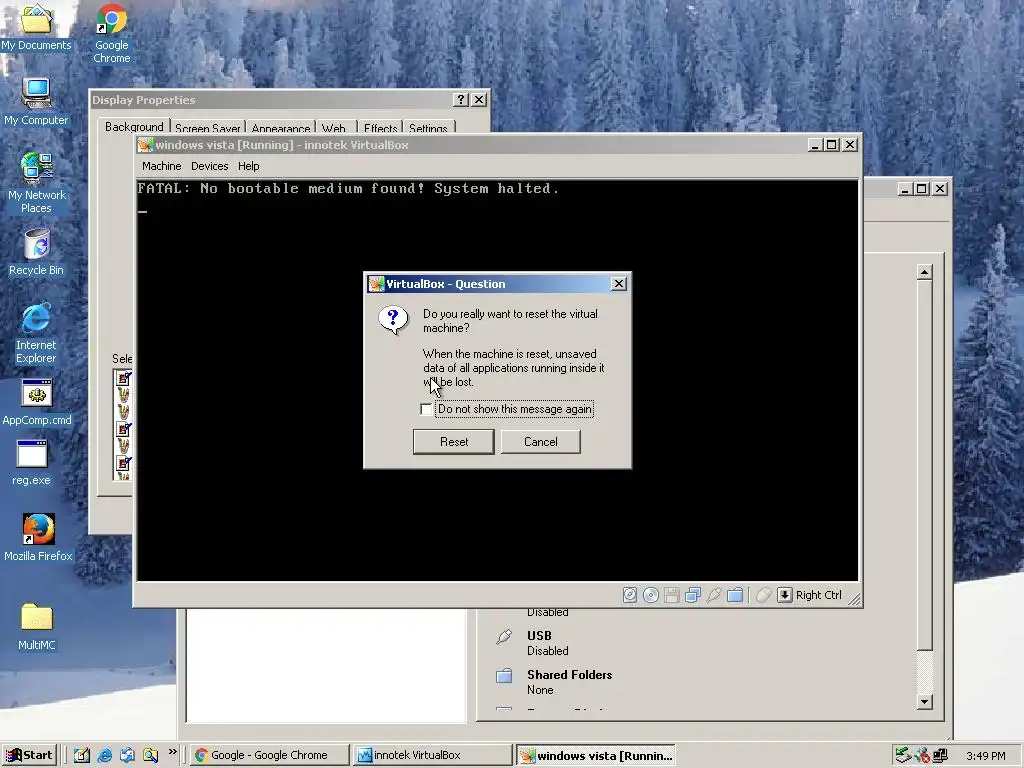The width and height of the screenshot is (1024, 768).
Task: Enable 'Do not show this message again'
Action: (x=426, y=409)
